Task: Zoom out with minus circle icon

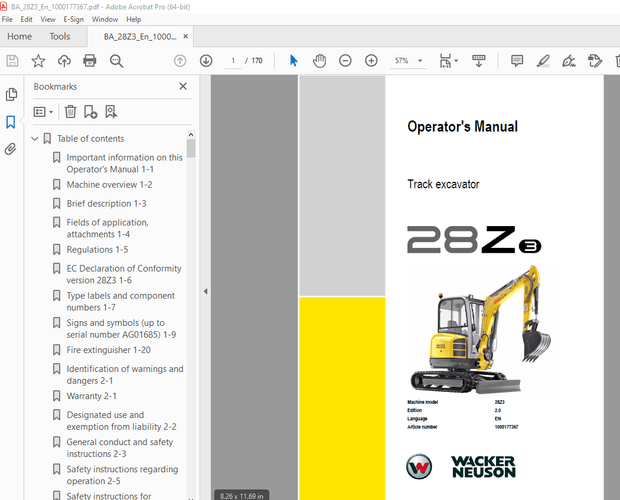Action: pyautogui.click(x=345, y=61)
